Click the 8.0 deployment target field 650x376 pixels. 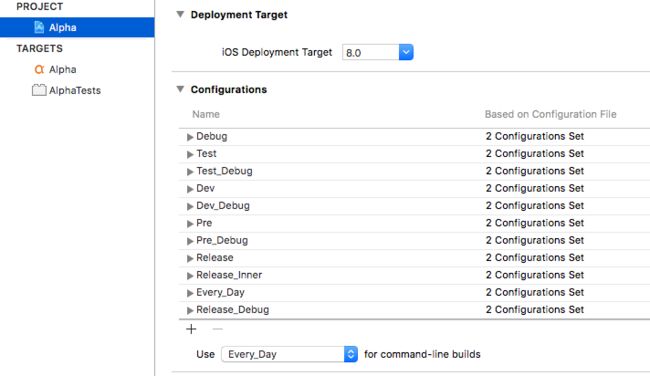(x=371, y=53)
